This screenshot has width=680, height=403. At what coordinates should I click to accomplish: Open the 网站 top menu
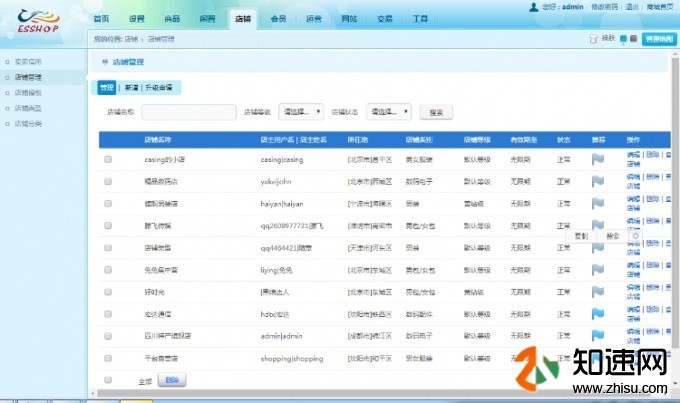(349, 19)
